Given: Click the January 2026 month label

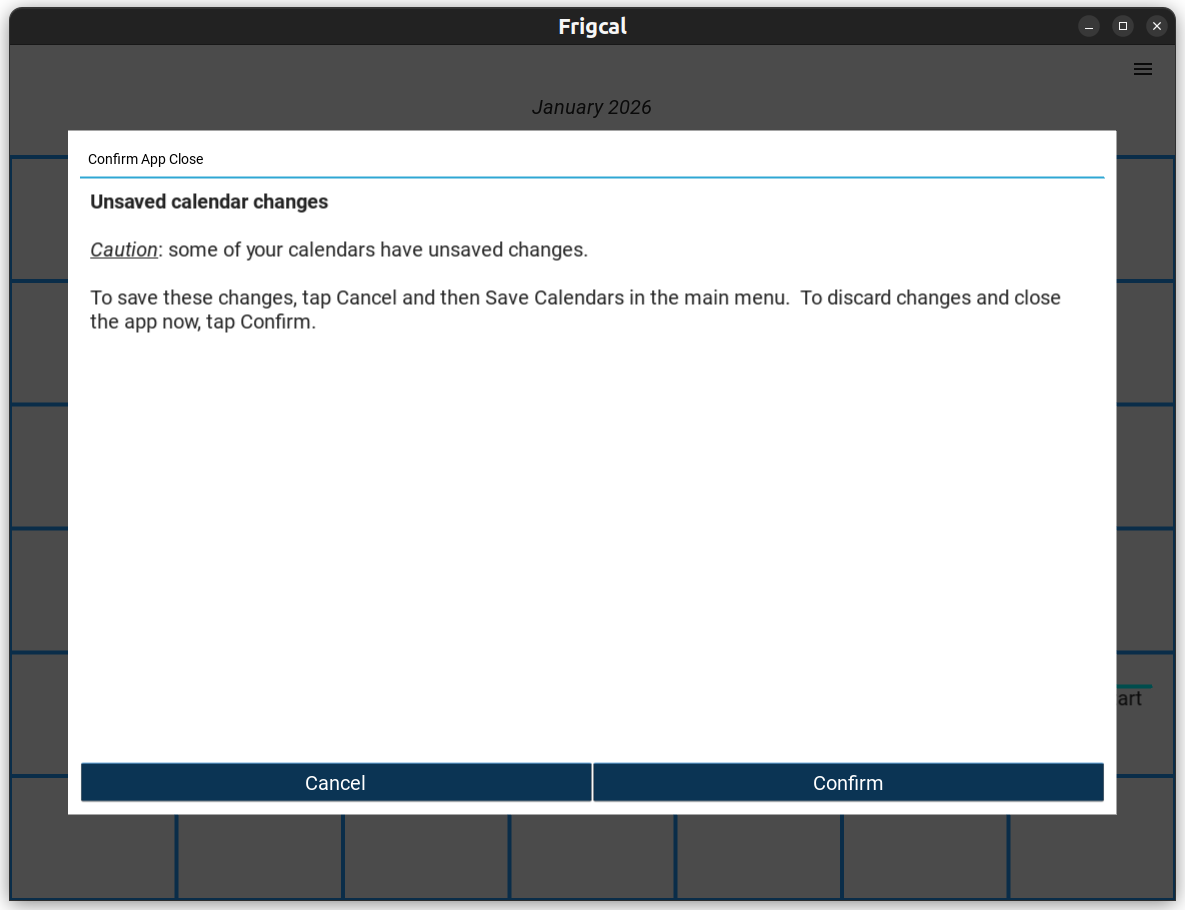Looking at the screenshot, I should pyautogui.click(x=591, y=107).
